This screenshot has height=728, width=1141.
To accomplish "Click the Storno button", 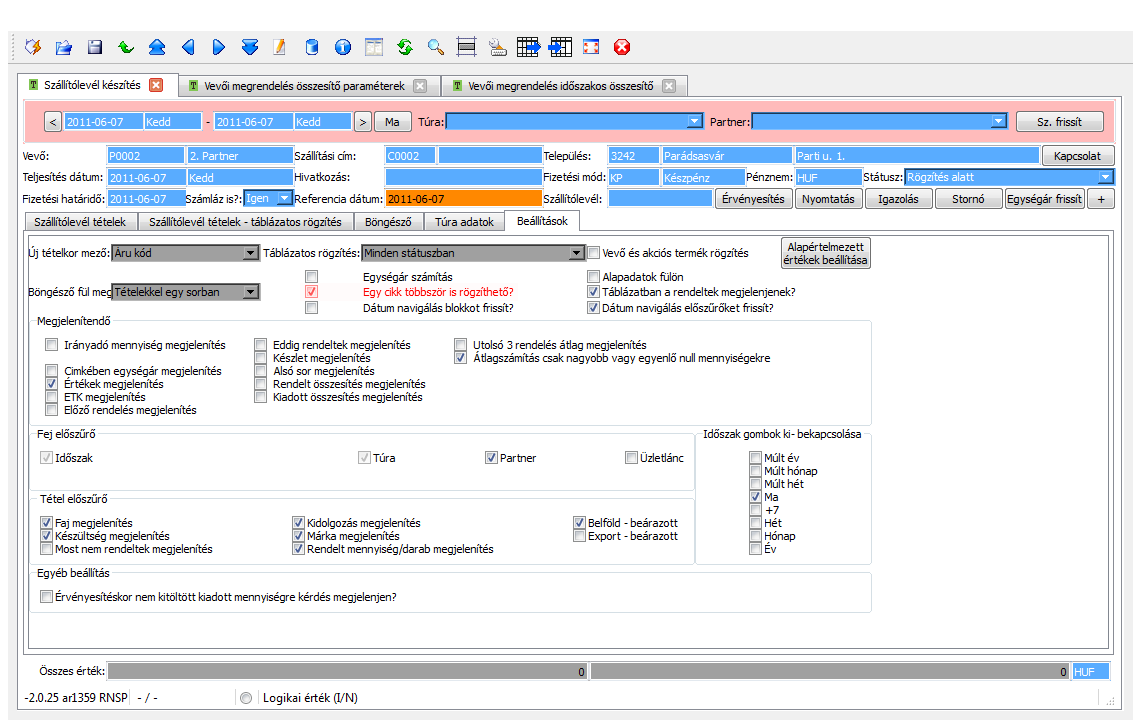I will tap(968, 199).
